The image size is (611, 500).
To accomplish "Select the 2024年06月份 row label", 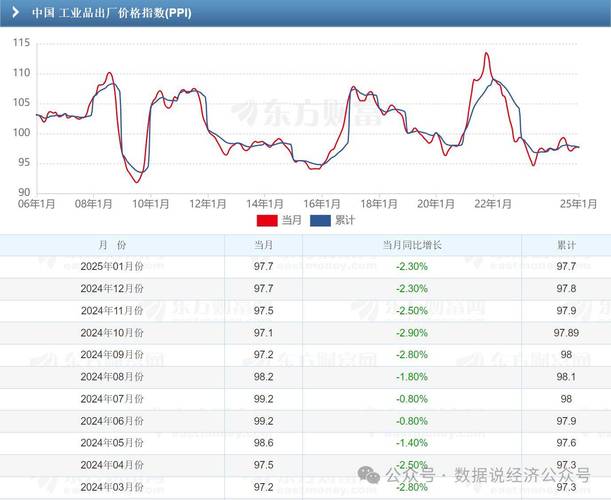I will point(112,421).
